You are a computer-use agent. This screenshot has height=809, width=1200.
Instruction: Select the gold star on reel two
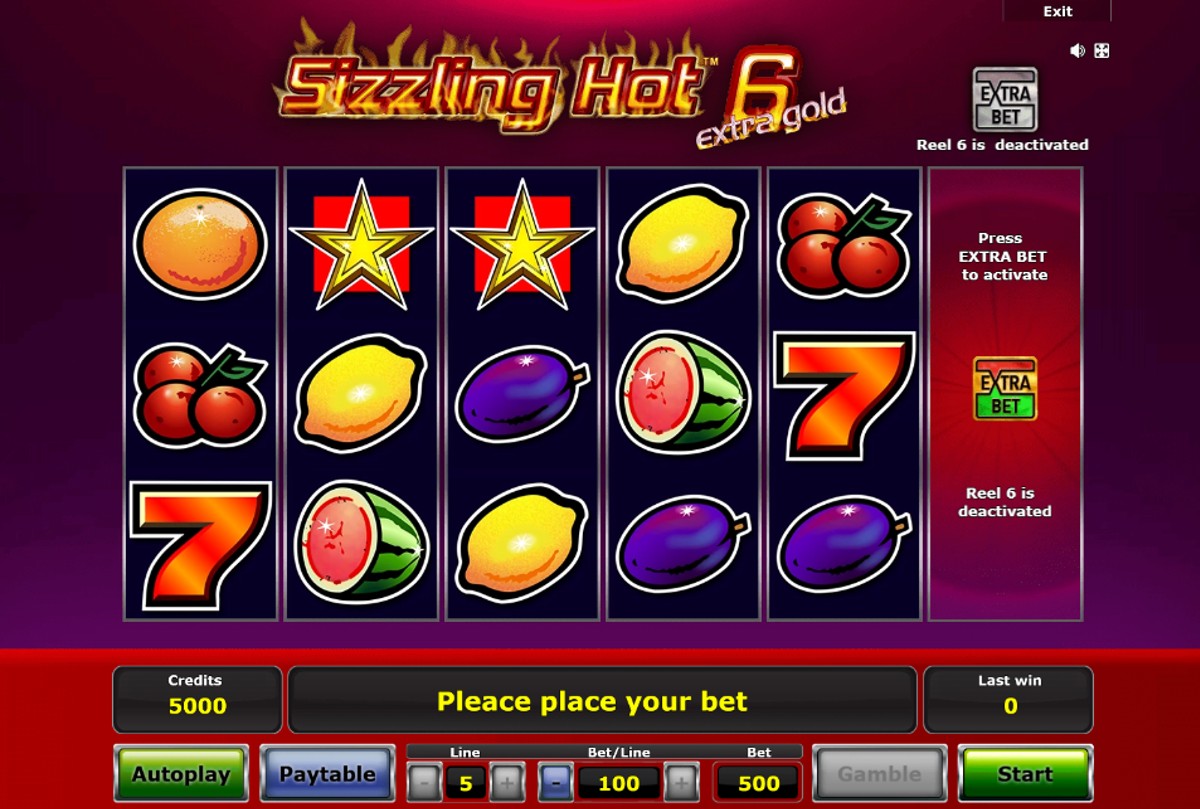tap(361, 244)
